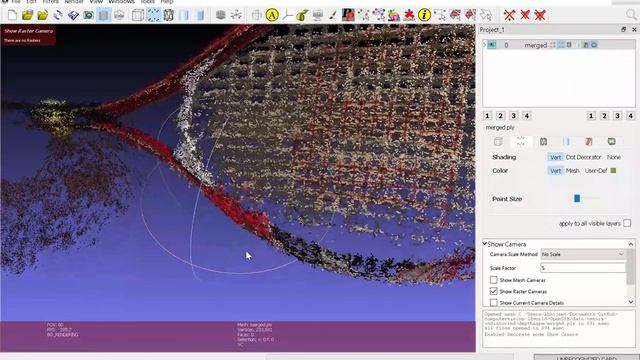
Task: Toggle the Show Layer Dialog toolbar icon
Action: pyautogui.click(x=104, y=16)
